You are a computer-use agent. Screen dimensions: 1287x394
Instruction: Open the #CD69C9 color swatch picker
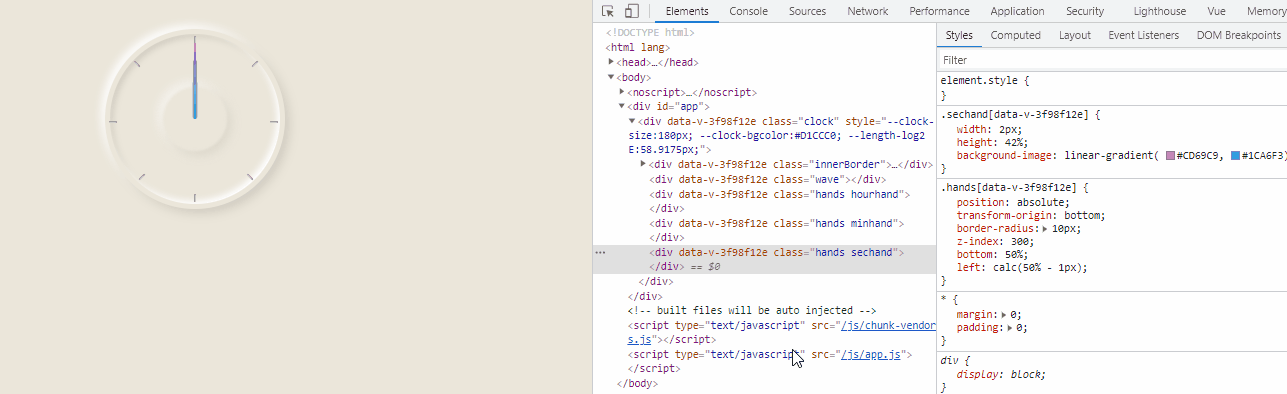(1171, 156)
